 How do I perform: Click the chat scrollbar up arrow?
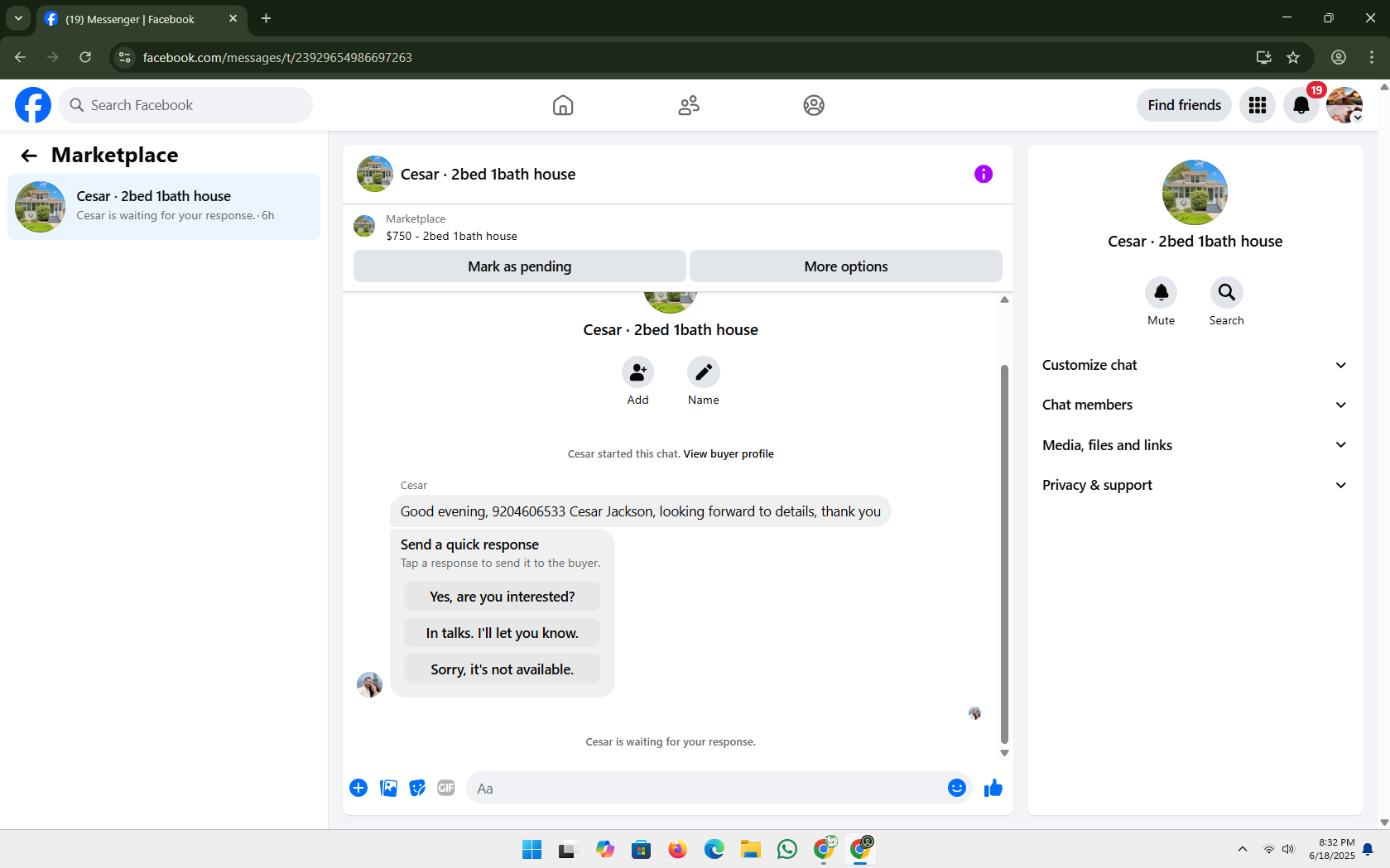[1004, 300]
